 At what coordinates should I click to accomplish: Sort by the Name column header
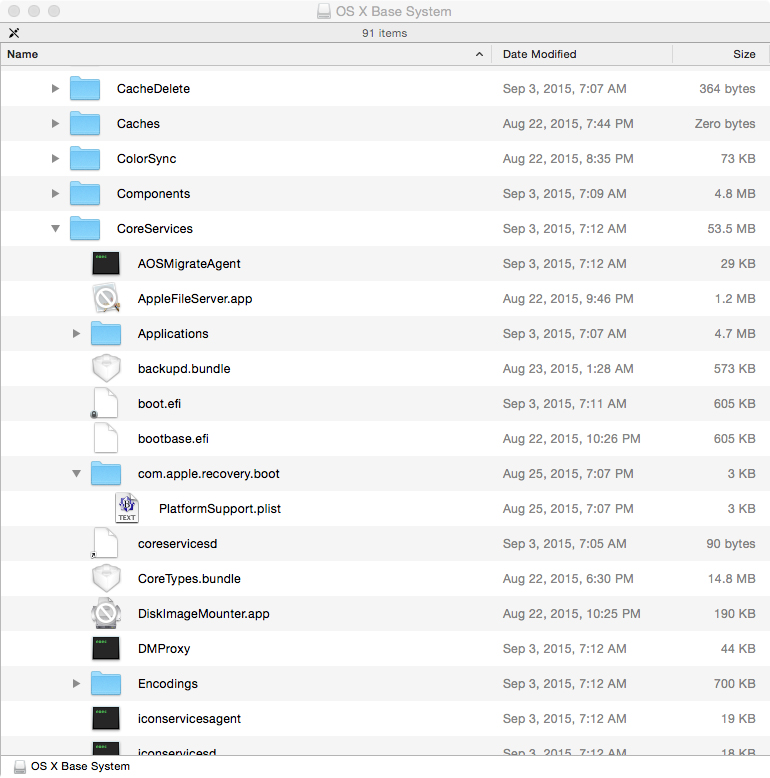point(246,54)
